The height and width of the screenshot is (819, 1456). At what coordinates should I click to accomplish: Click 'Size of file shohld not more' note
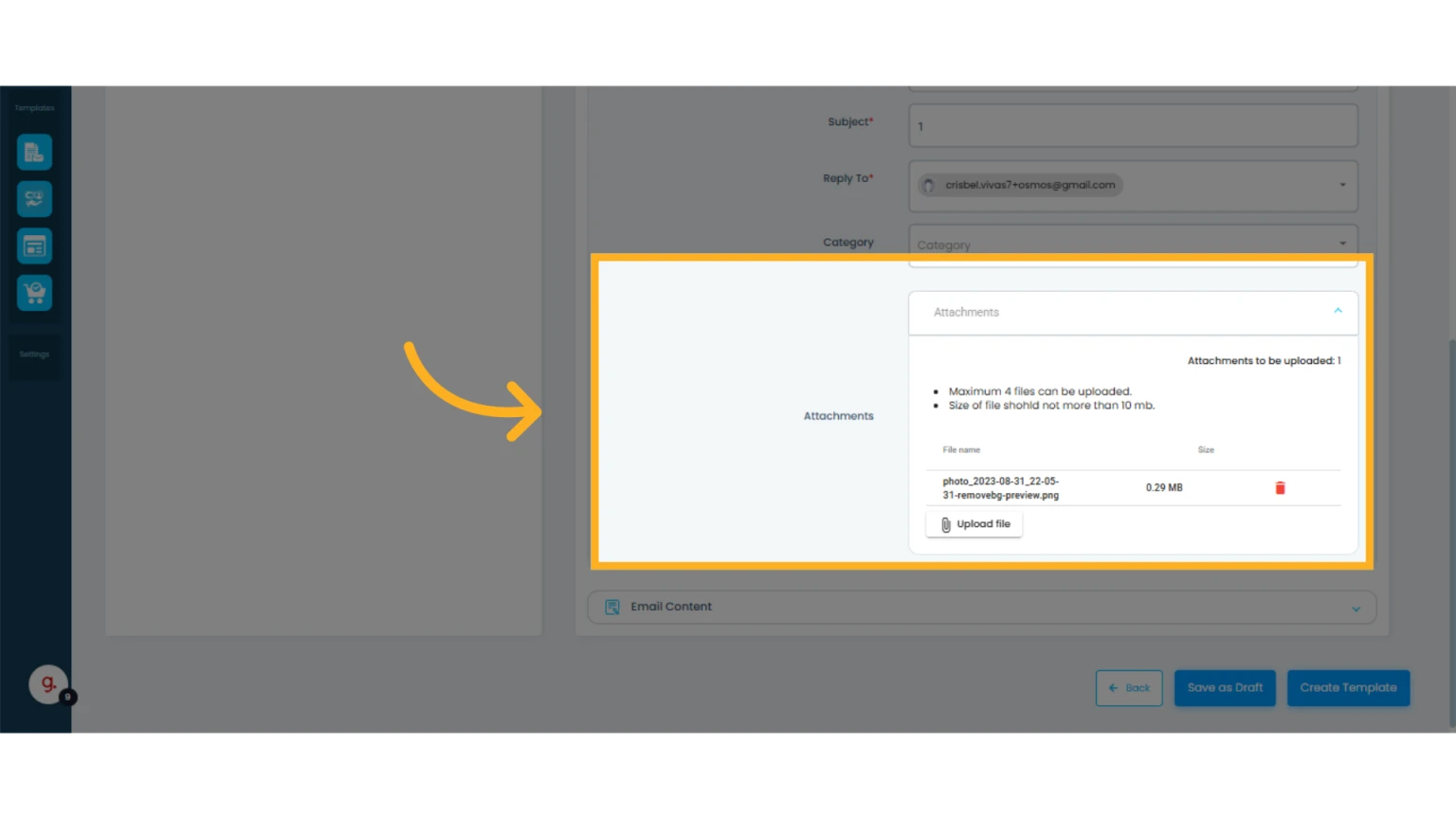[x=1051, y=406]
